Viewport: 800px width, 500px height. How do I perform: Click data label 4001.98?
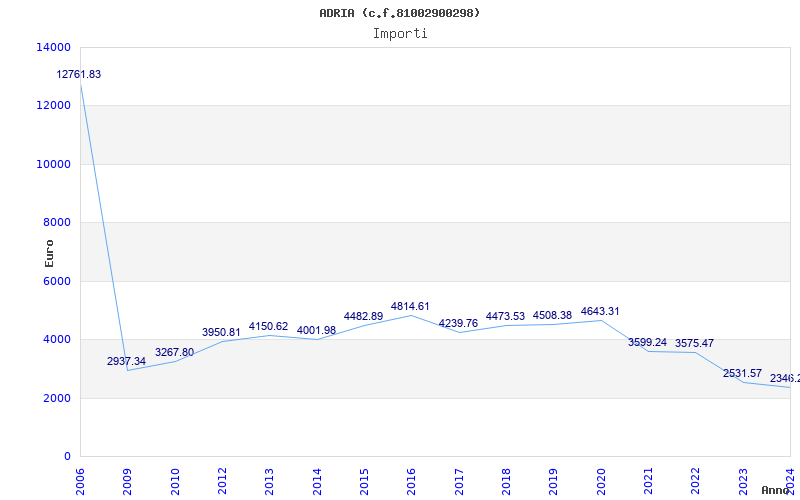click(x=316, y=331)
